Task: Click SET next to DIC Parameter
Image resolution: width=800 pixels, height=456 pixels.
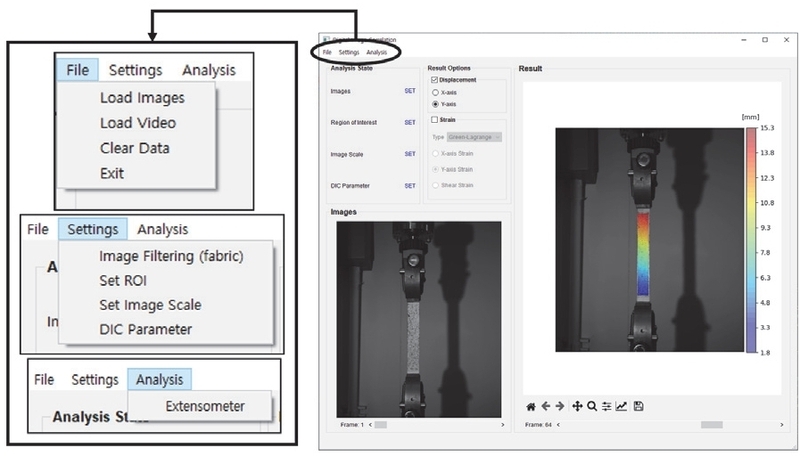Action: click(409, 185)
